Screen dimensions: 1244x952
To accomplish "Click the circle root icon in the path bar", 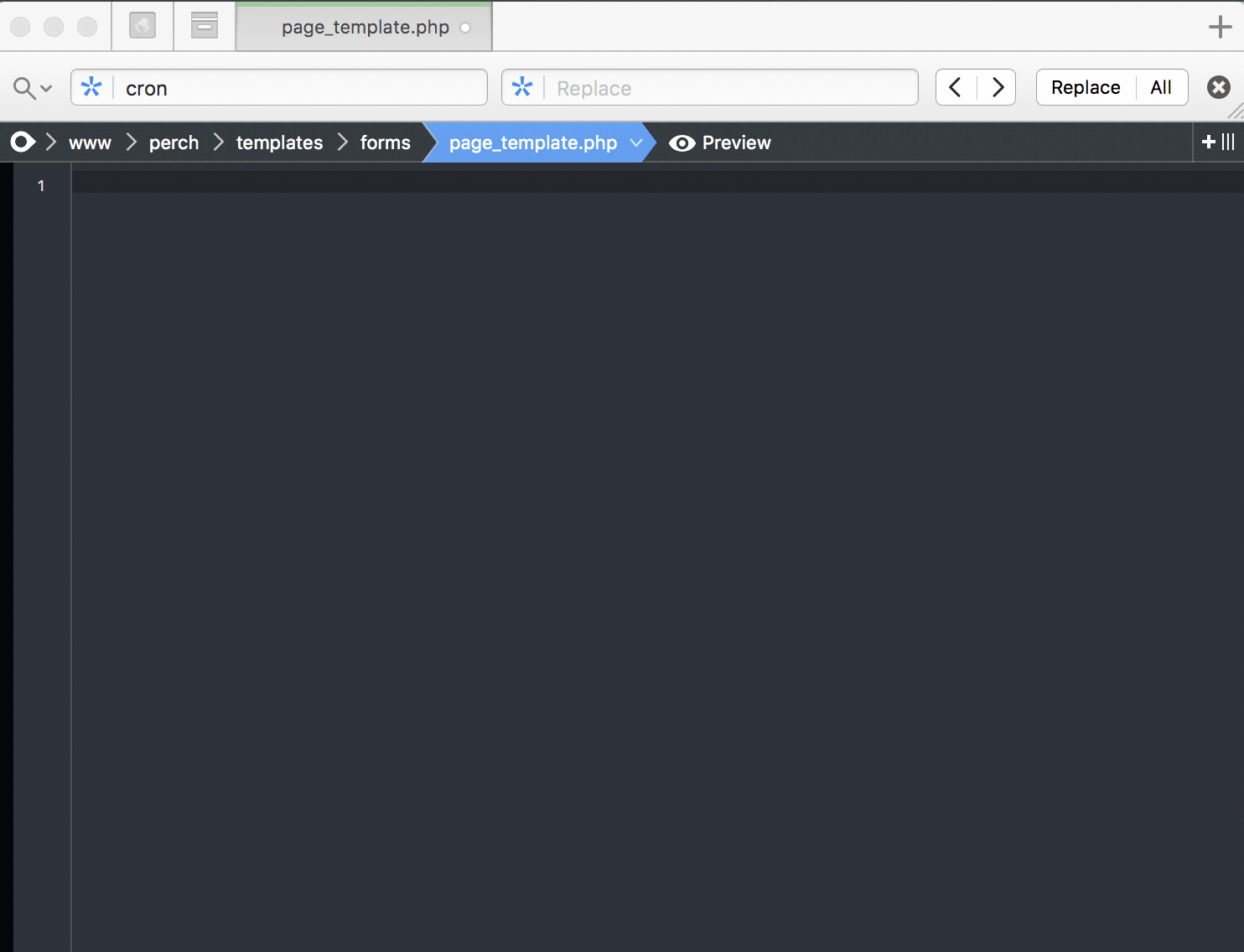I will pos(23,142).
